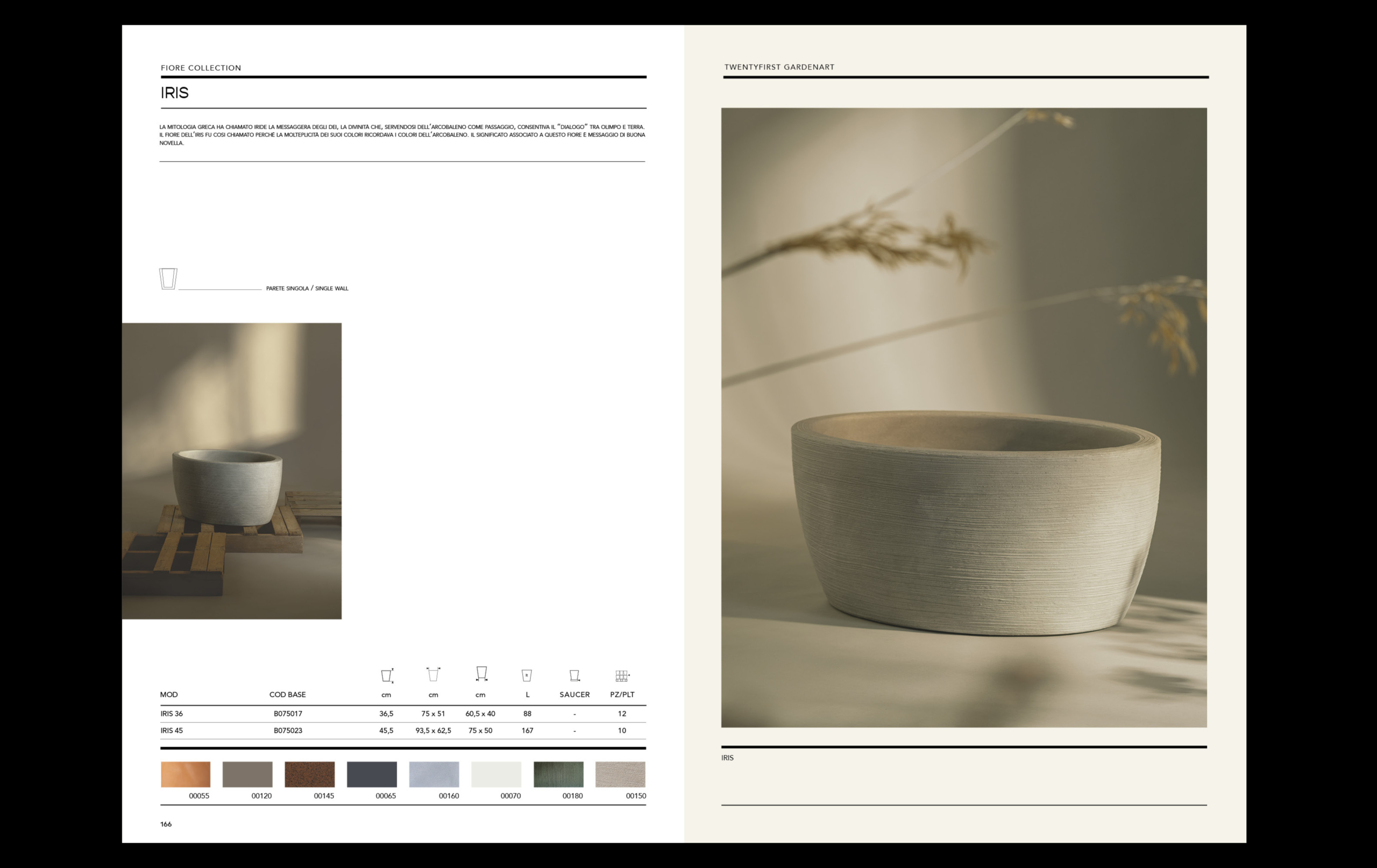This screenshot has width=1377, height=868.
Task: Click the top width dimension icon
Action: tap(433, 674)
